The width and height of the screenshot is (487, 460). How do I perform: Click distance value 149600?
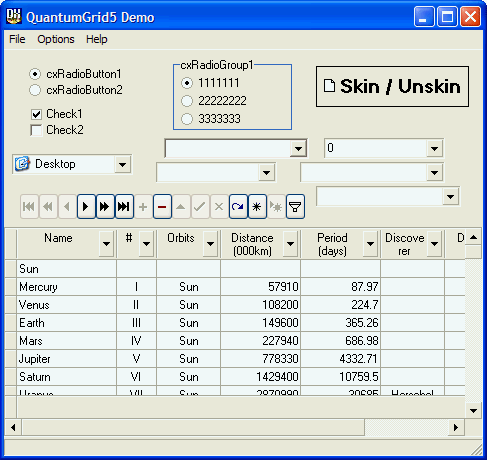(x=280, y=323)
